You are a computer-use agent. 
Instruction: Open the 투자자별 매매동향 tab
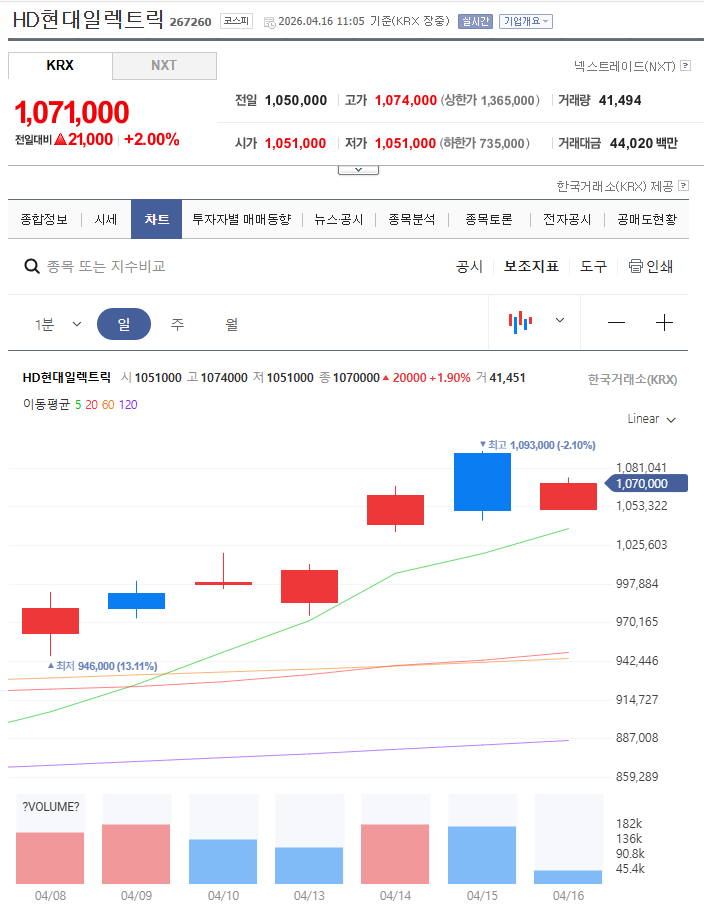[x=241, y=219]
